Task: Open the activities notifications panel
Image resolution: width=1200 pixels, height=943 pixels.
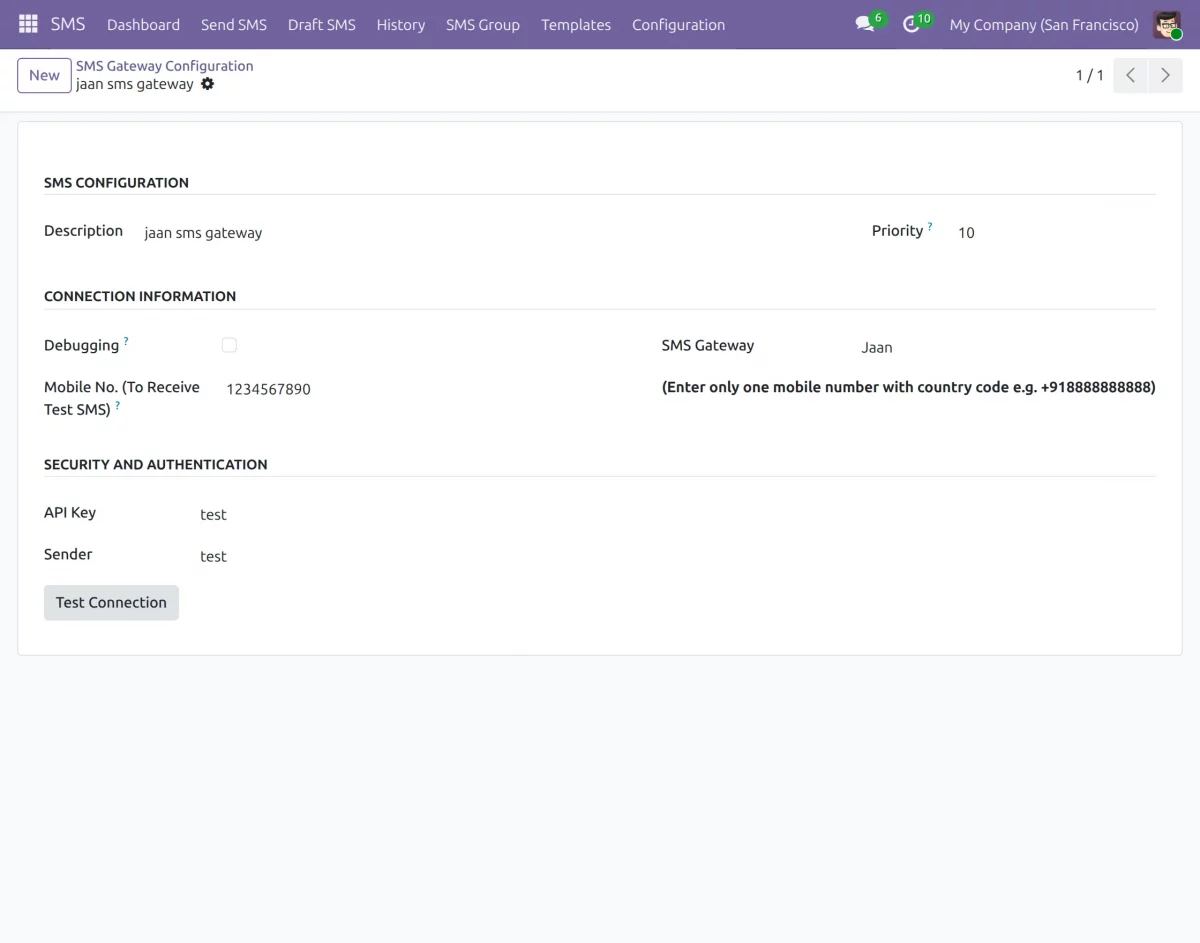Action: coord(911,23)
